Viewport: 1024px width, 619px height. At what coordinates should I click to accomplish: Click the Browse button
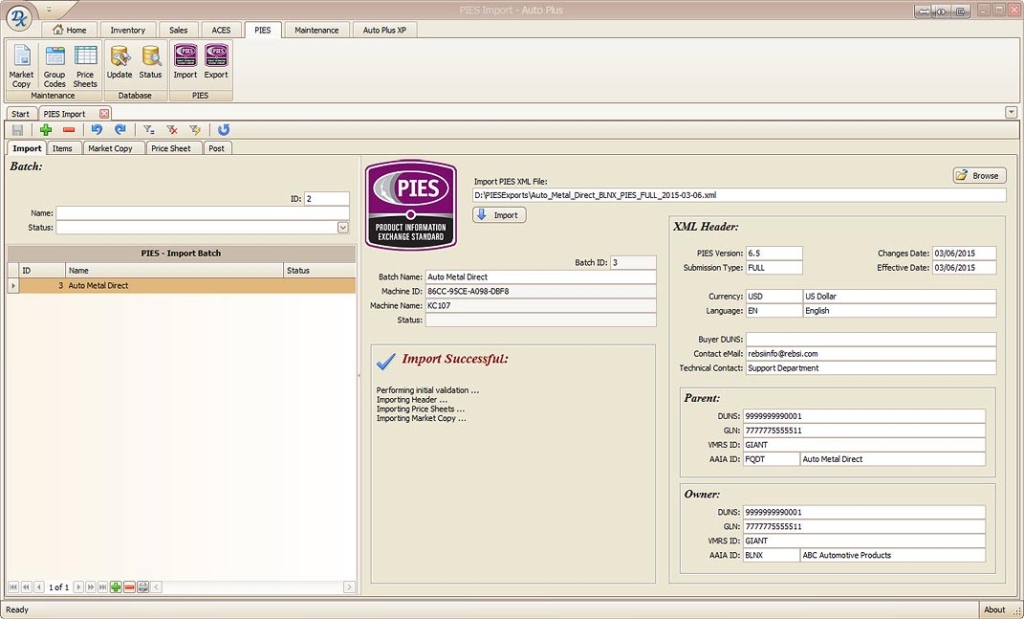point(979,176)
